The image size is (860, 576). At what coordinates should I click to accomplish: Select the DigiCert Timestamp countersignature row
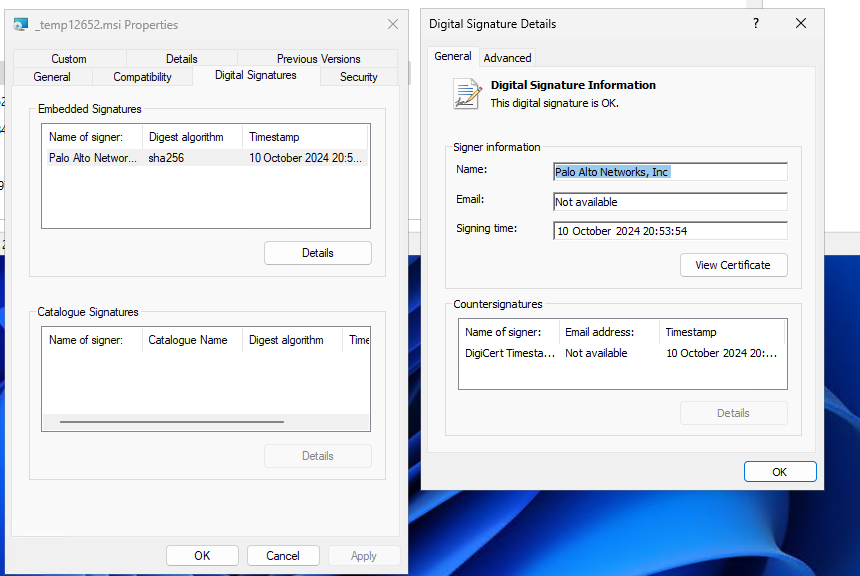[623, 353]
